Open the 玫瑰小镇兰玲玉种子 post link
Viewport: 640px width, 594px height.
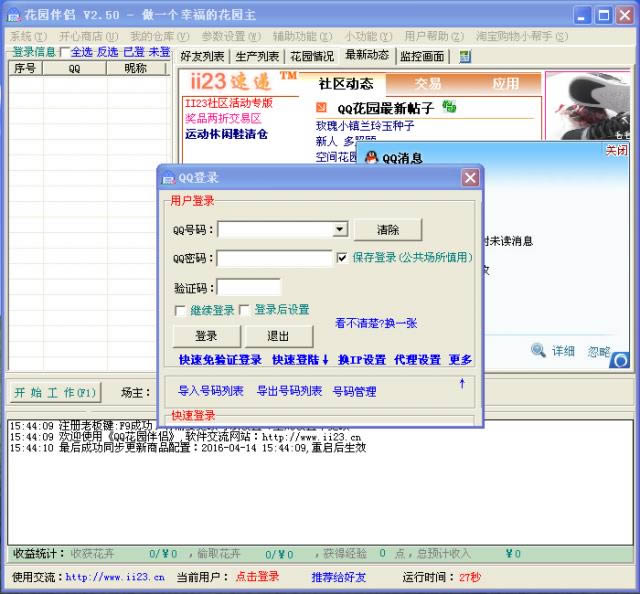[x=365, y=125]
